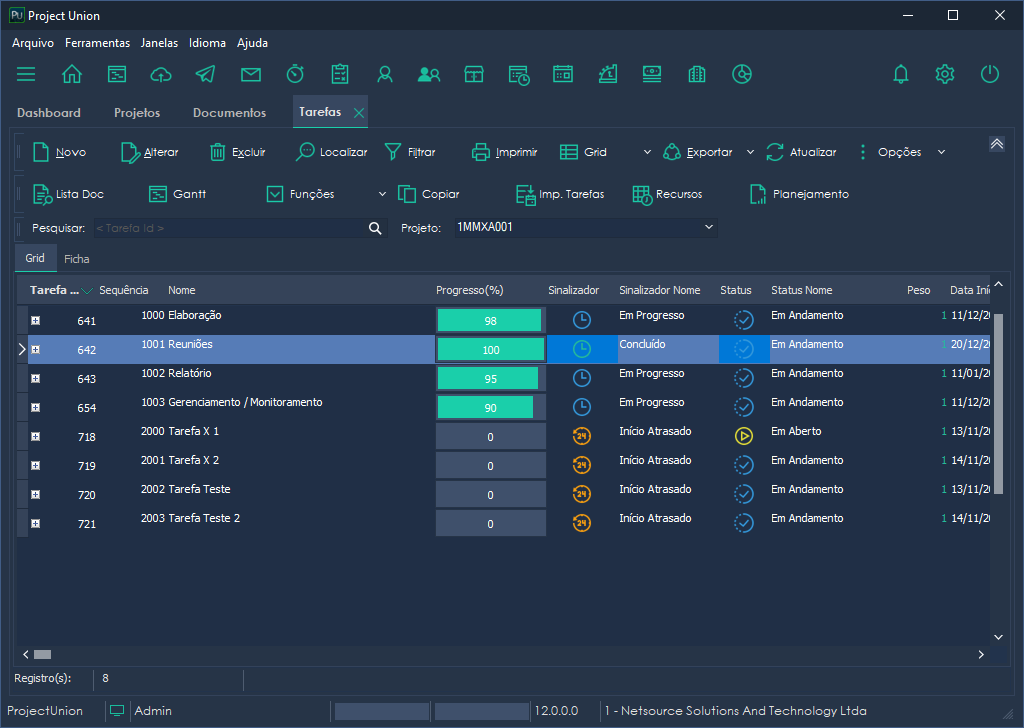Open the settings gear icon

[x=945, y=74]
